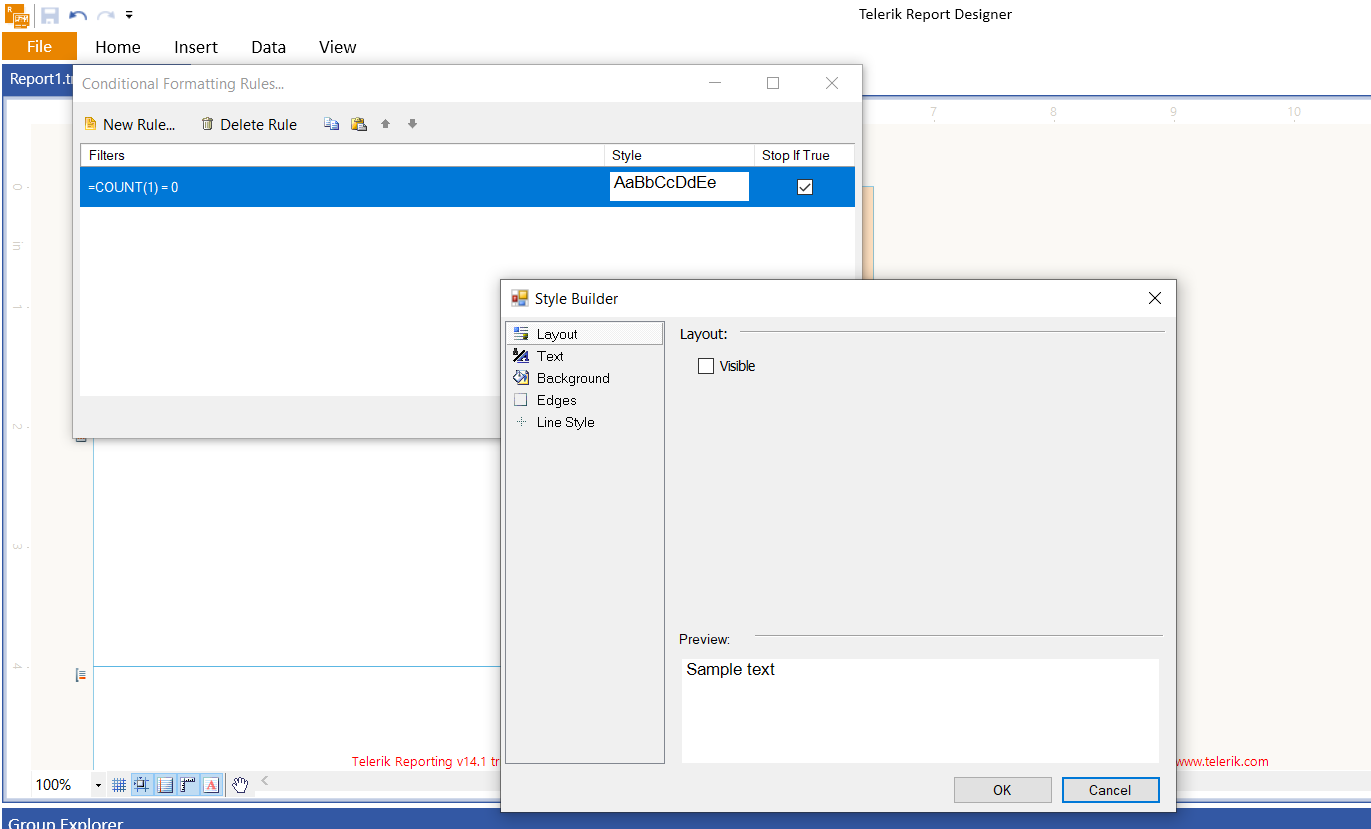1371x829 pixels.
Task: Toggle the lined-page icon in bottom toolbar
Action: tap(165, 785)
